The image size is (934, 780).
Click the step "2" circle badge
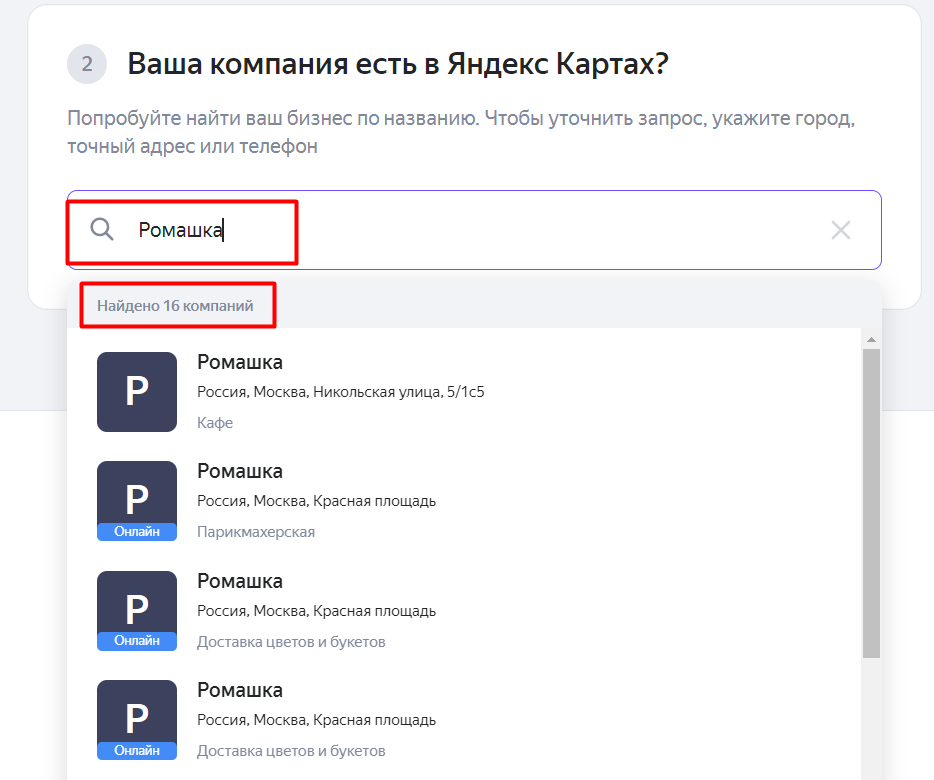coord(87,65)
